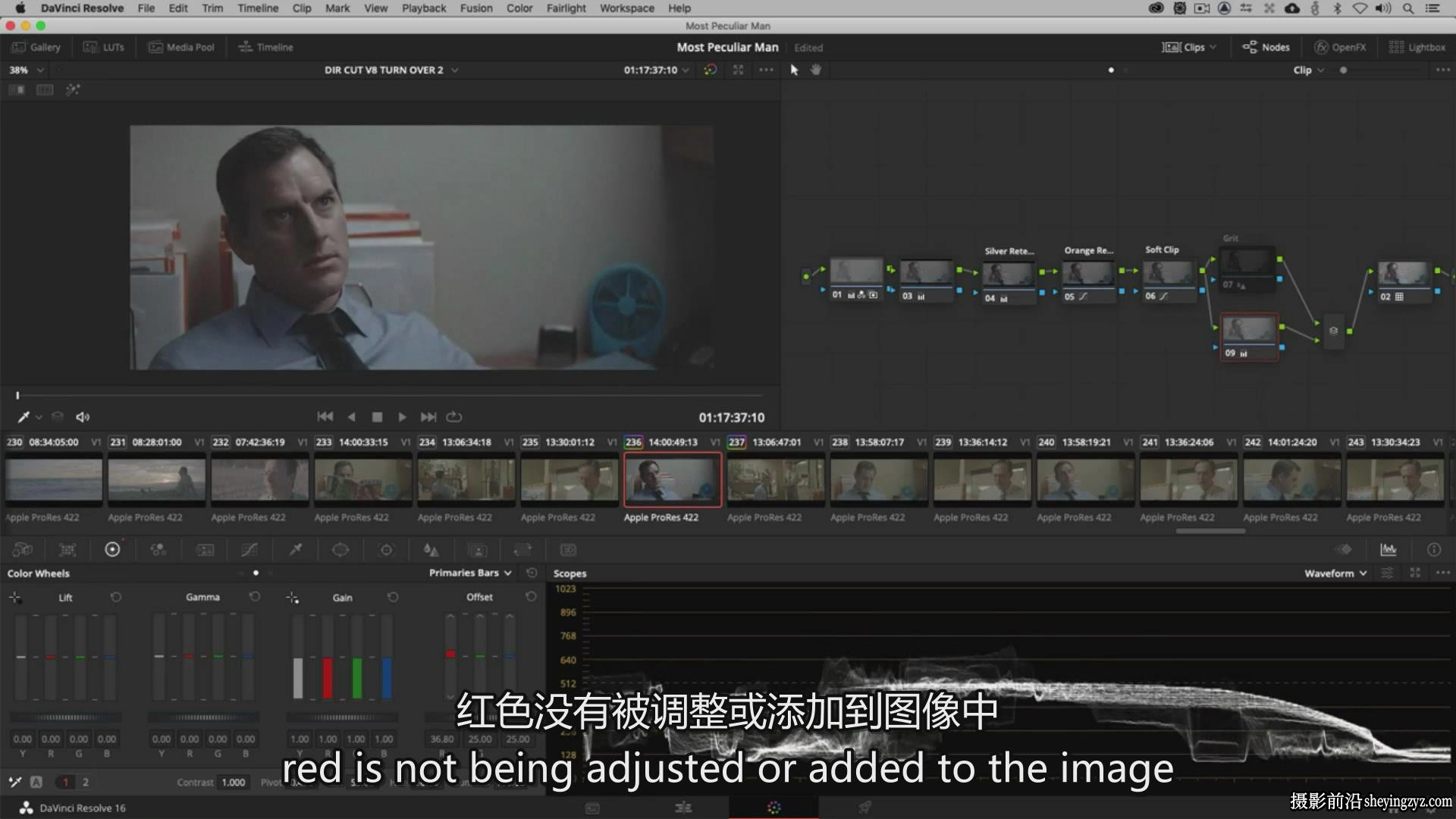
Task: Open the scope settings icon
Action: (1387, 573)
